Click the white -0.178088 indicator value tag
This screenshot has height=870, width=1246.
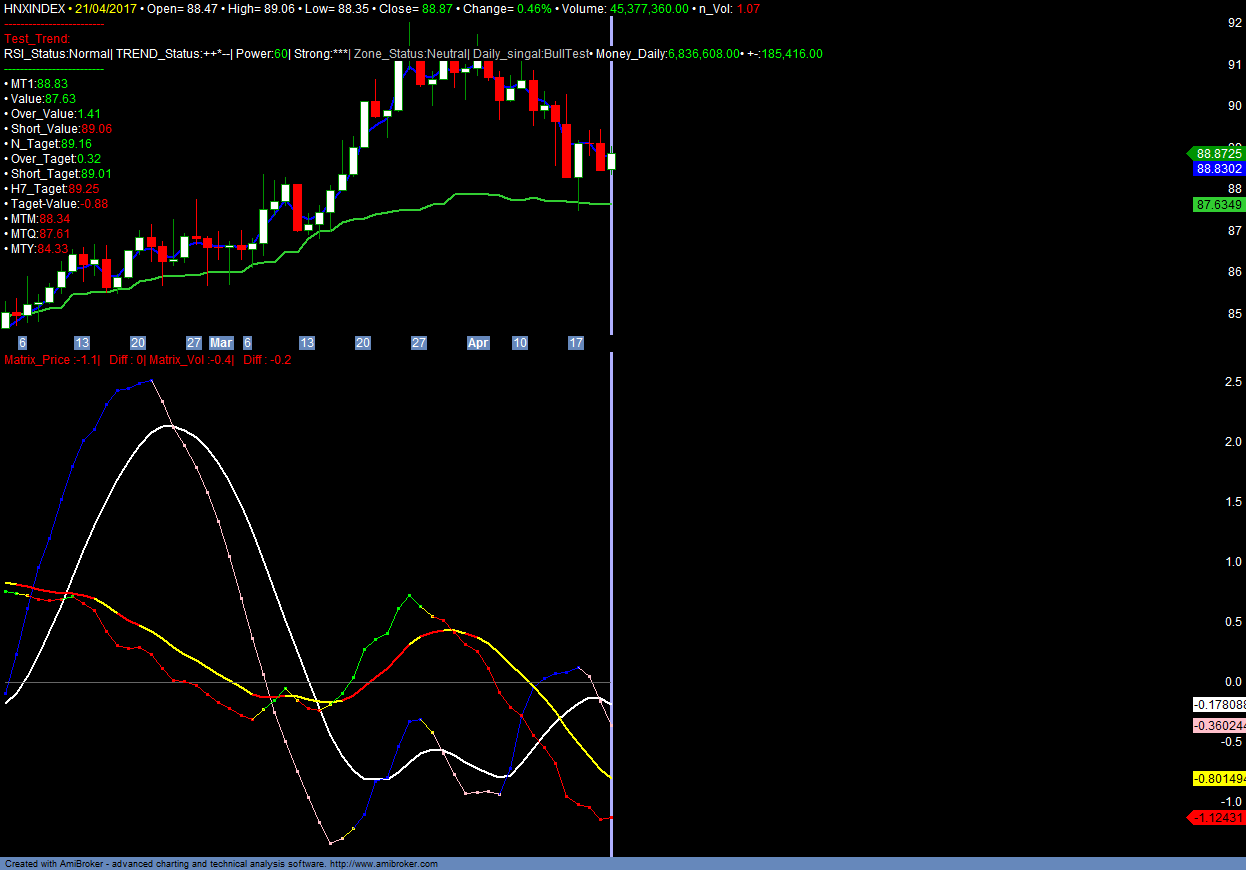tap(1219, 705)
